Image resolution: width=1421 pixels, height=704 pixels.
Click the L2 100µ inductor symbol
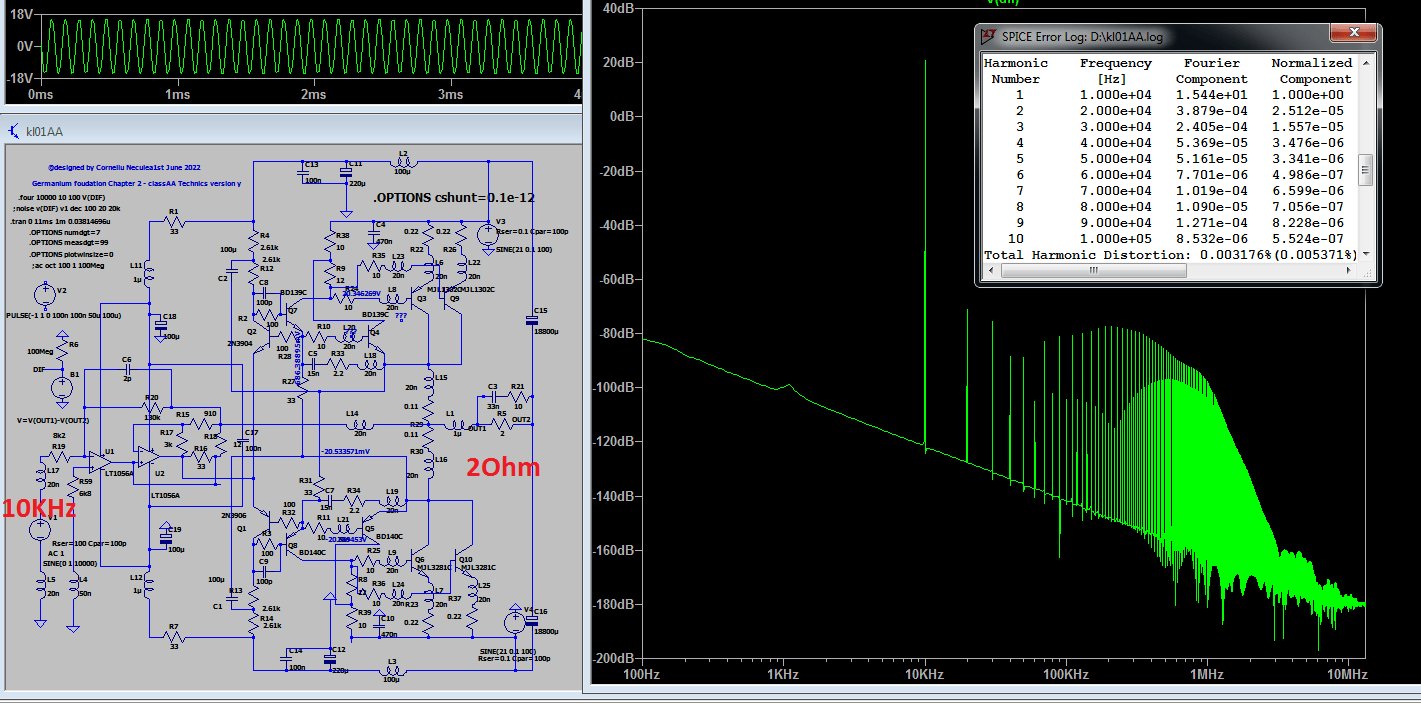point(403,164)
